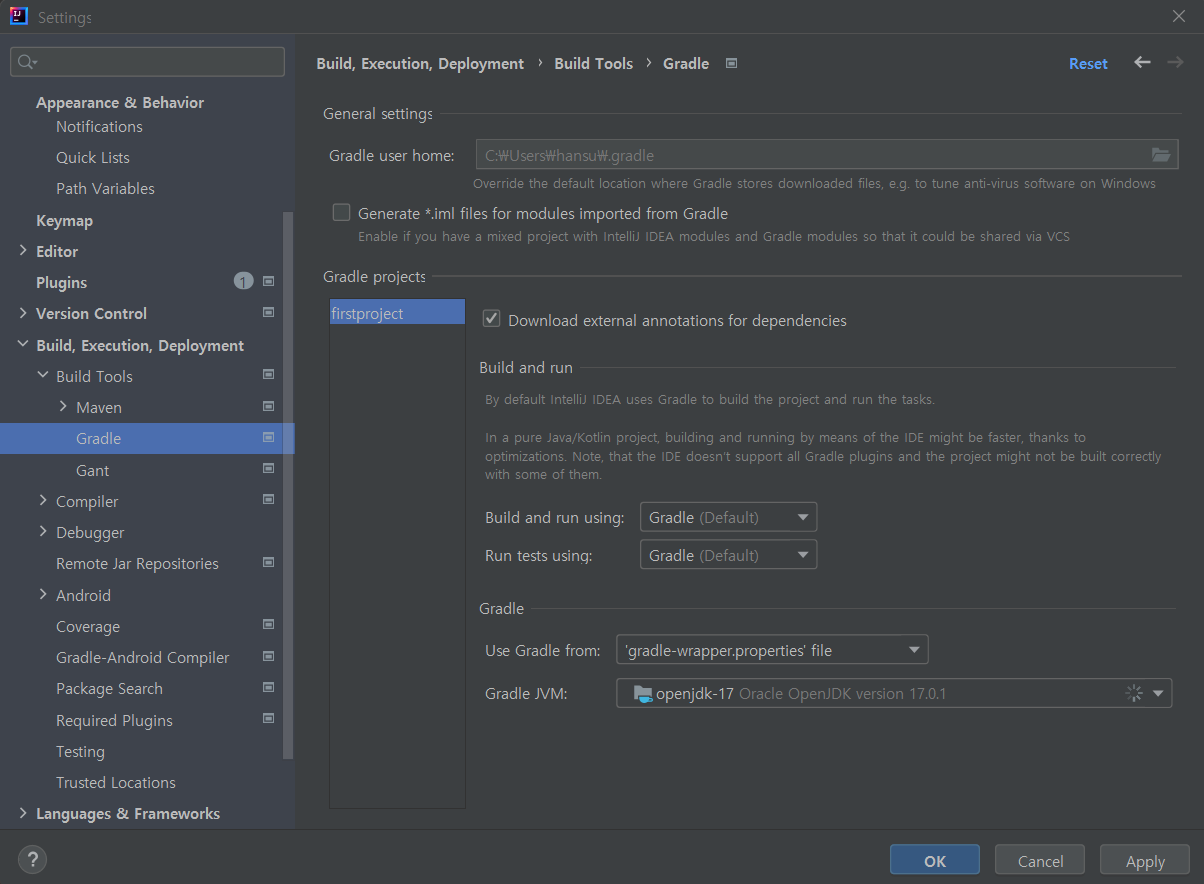Click project-level icon on Build Tools row
1204x884 pixels.
click(268, 375)
